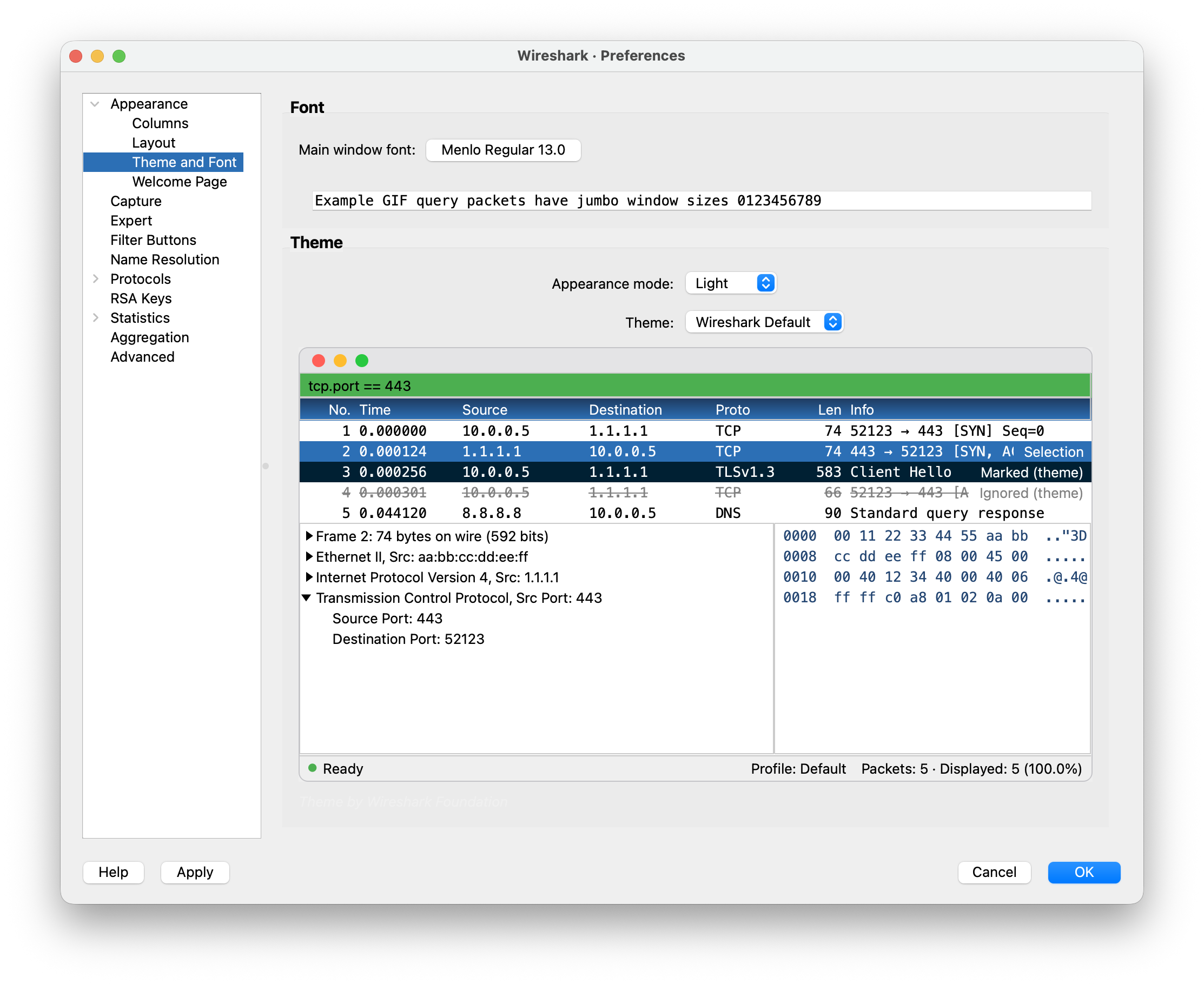Open the Capture preferences section
The image size is (1204, 984).
coord(136,201)
